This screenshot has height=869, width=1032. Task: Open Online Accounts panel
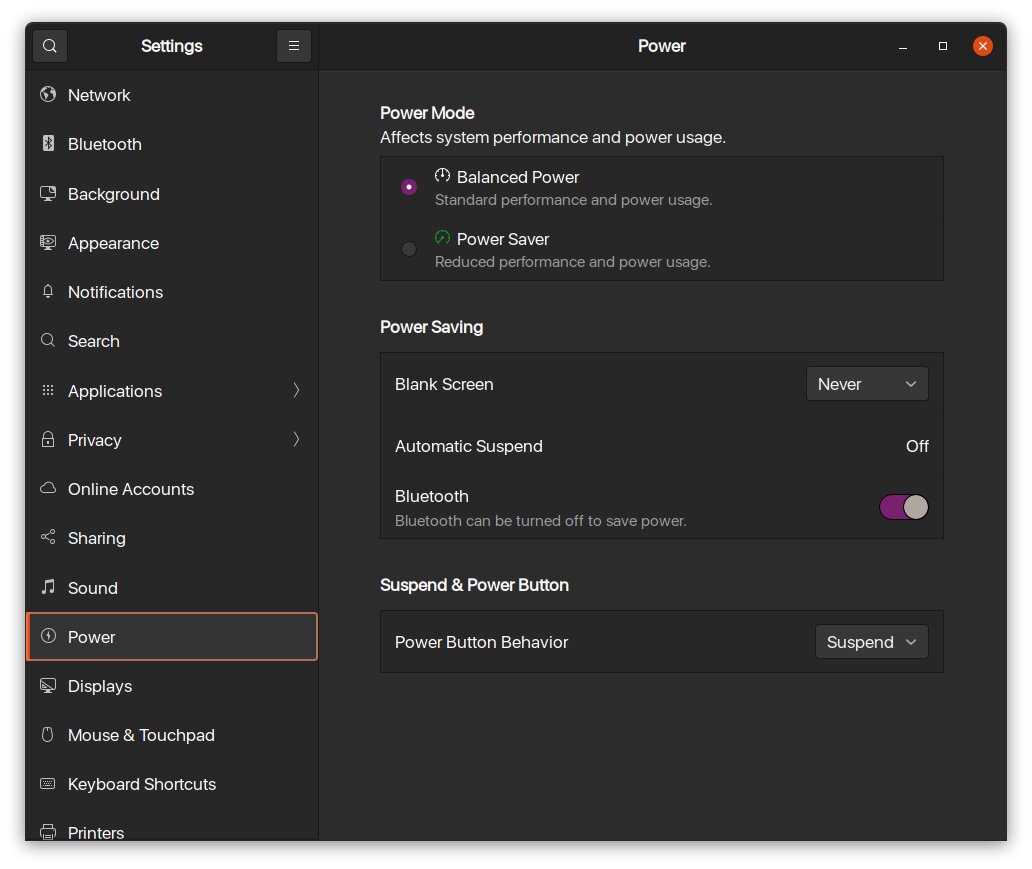pyautogui.click(x=172, y=488)
